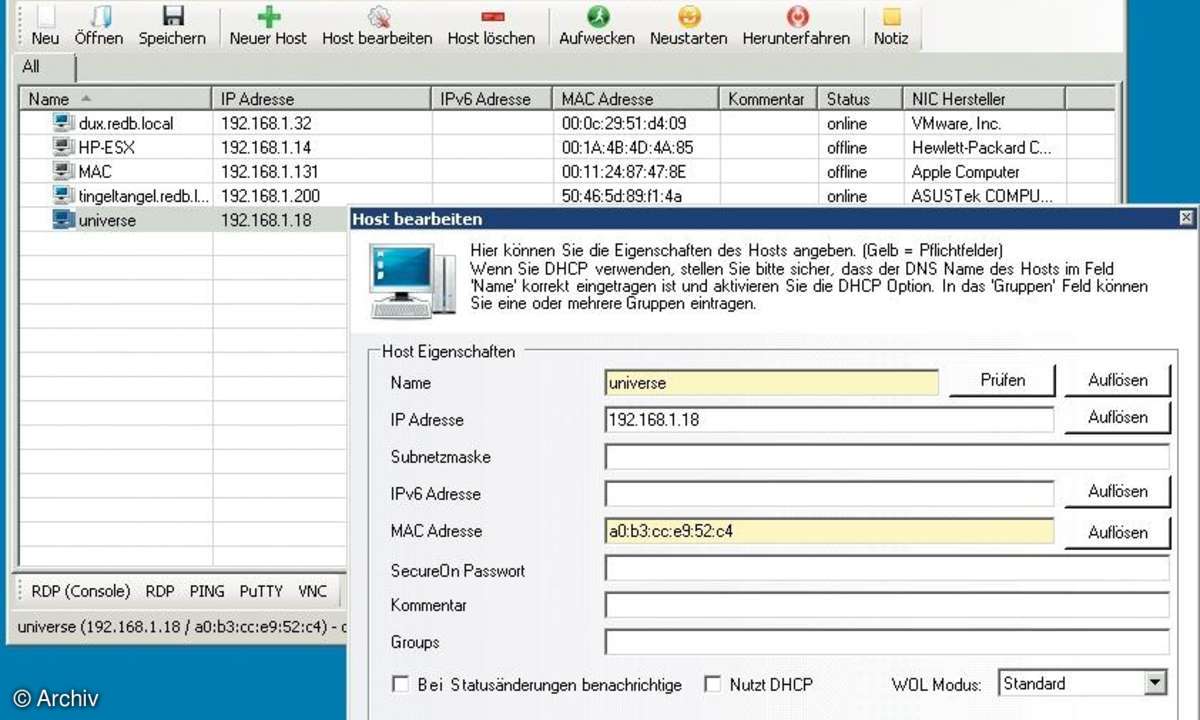Click the Neu toolbar icon
The image size is (1200, 720).
46,17
